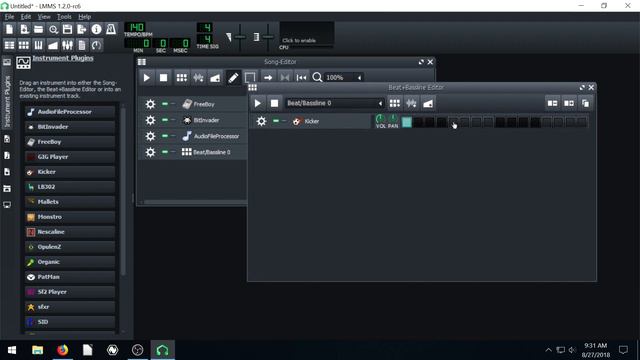Open the existing project folder icon
640x360 pixels.
38,29
